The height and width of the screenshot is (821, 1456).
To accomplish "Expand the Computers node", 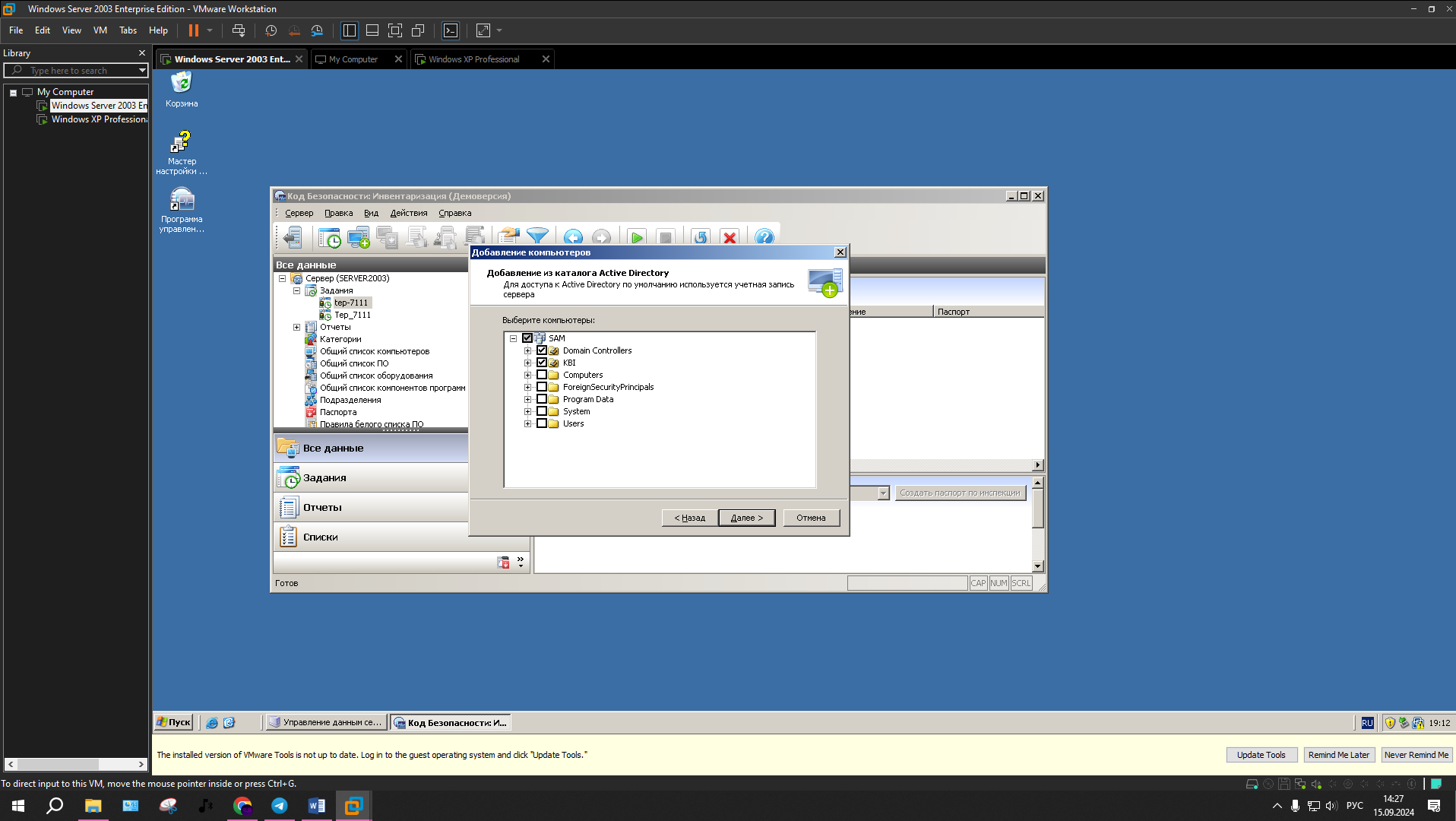I will click(x=527, y=375).
